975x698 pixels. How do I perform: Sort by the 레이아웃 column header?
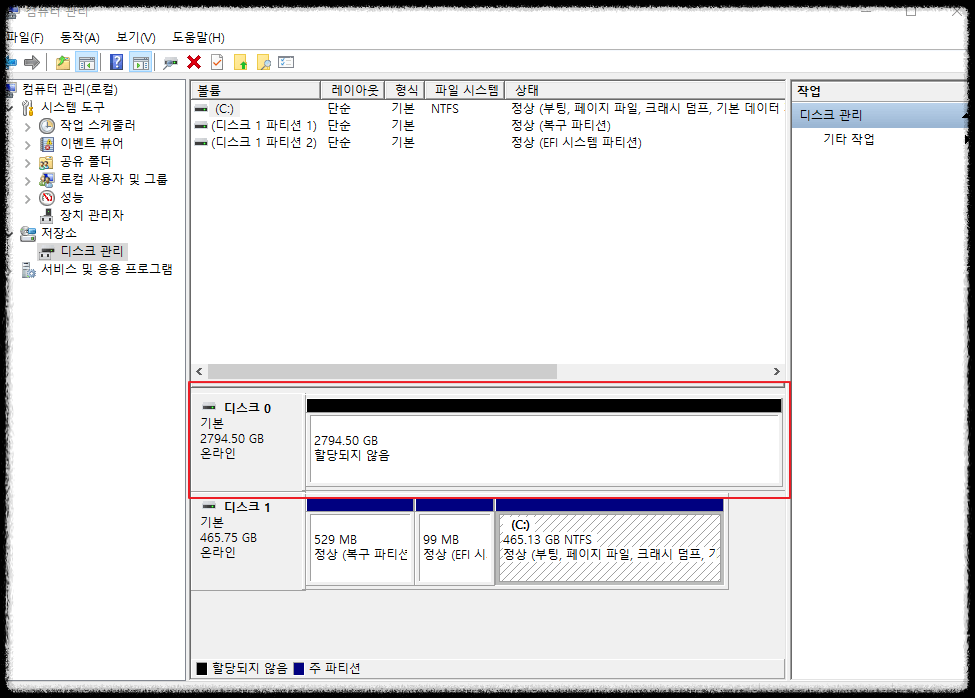353,90
